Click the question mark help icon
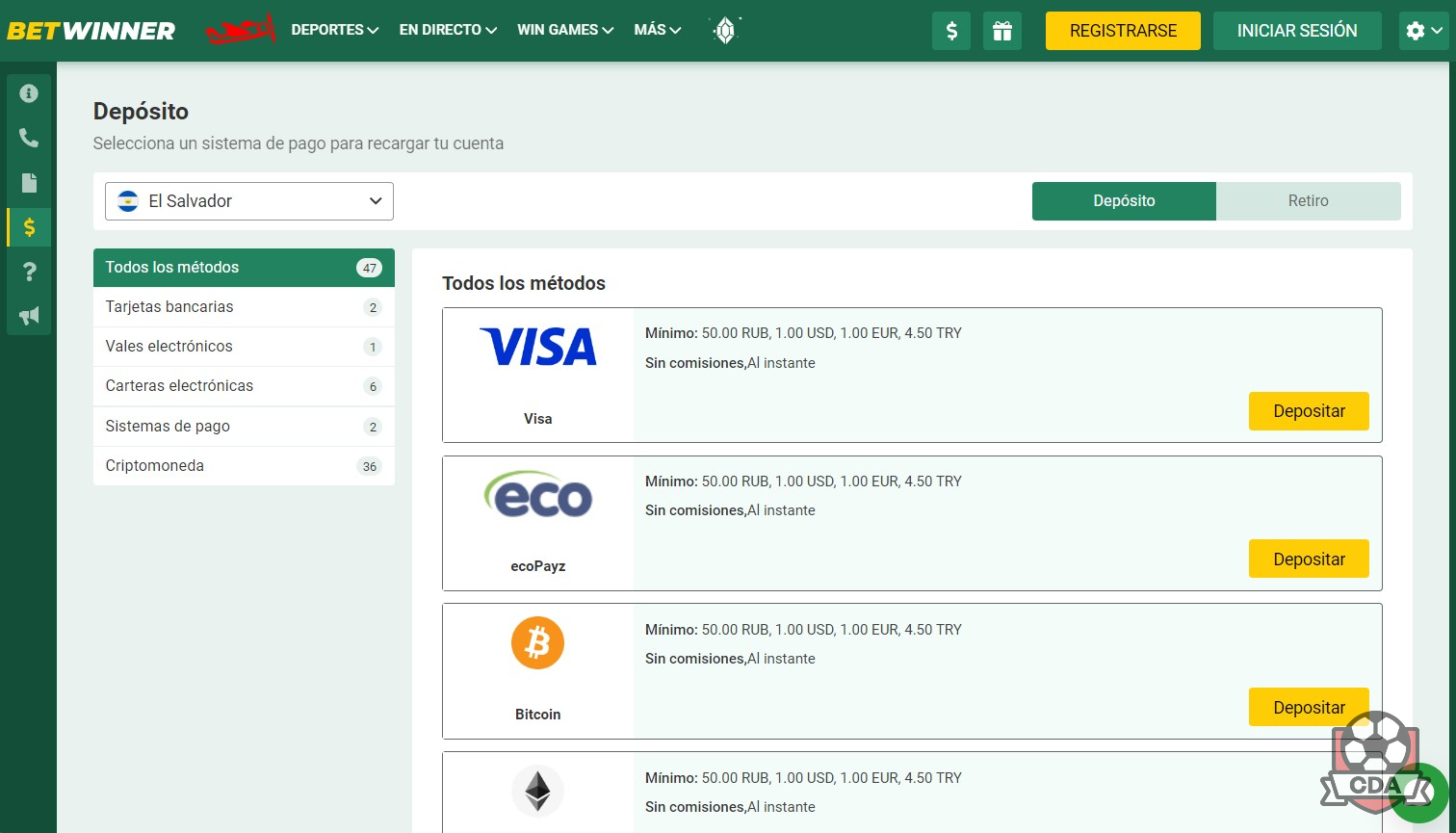The width and height of the screenshot is (1456, 833). (x=29, y=273)
